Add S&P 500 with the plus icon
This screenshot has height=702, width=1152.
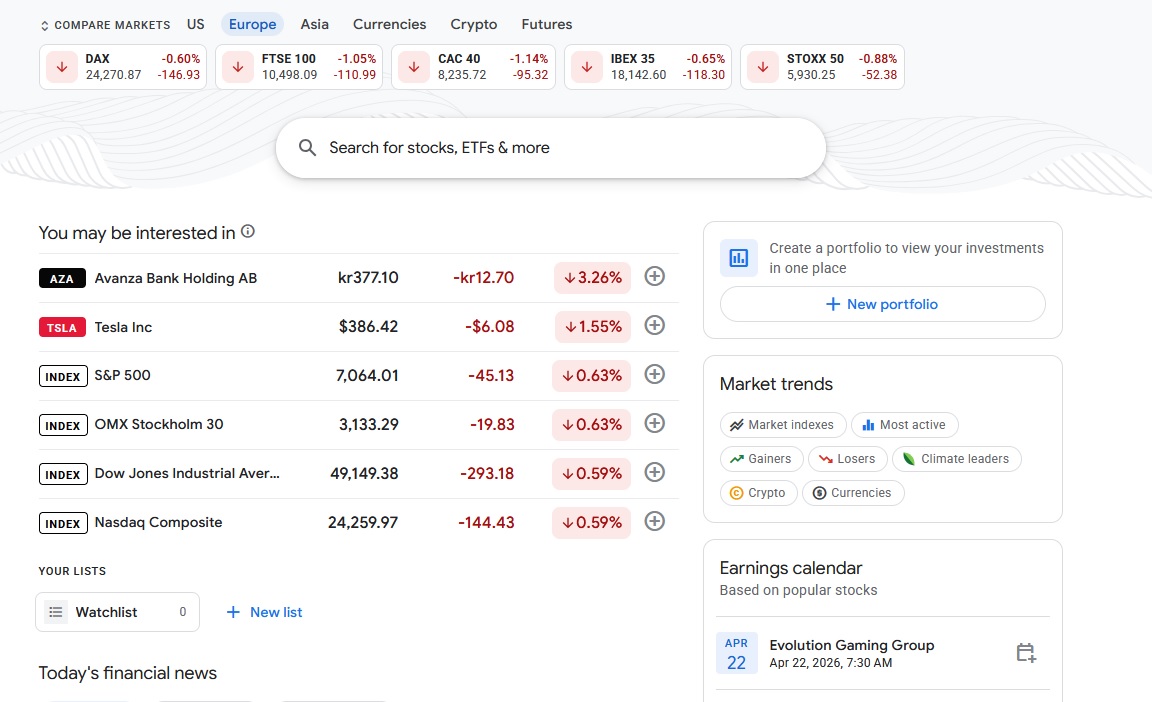tap(654, 374)
